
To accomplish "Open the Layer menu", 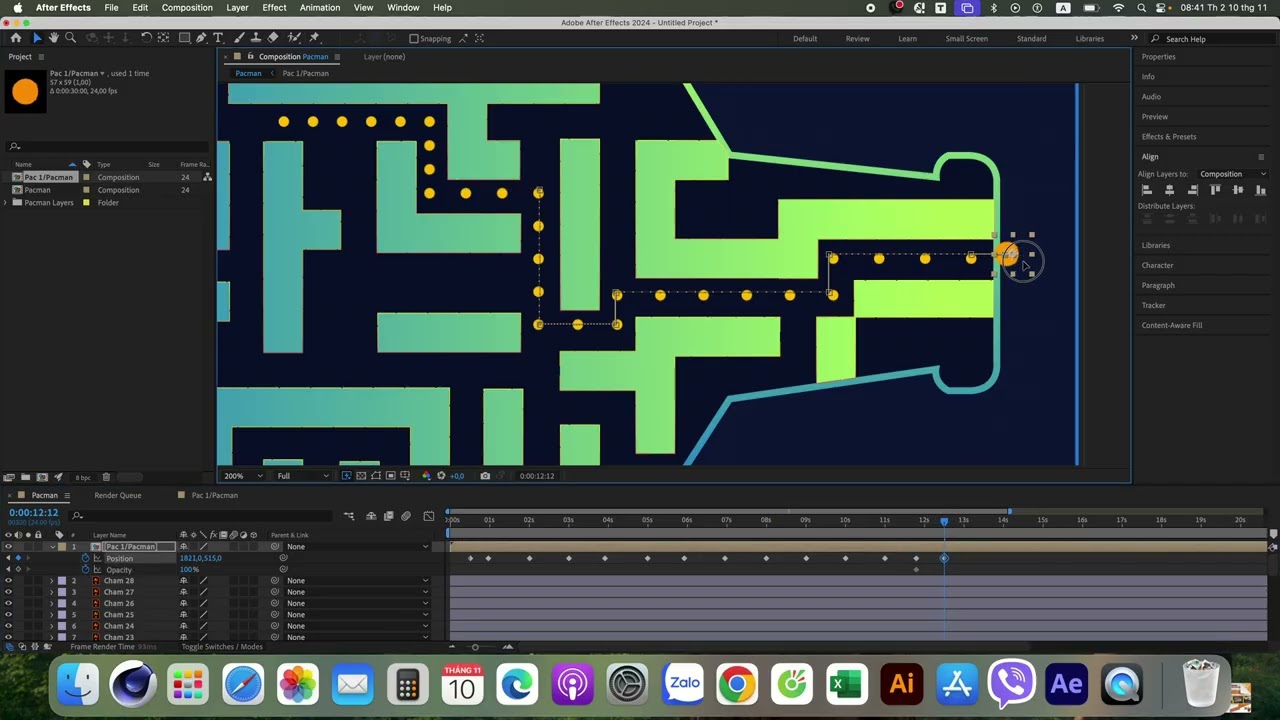I will pyautogui.click(x=237, y=8).
